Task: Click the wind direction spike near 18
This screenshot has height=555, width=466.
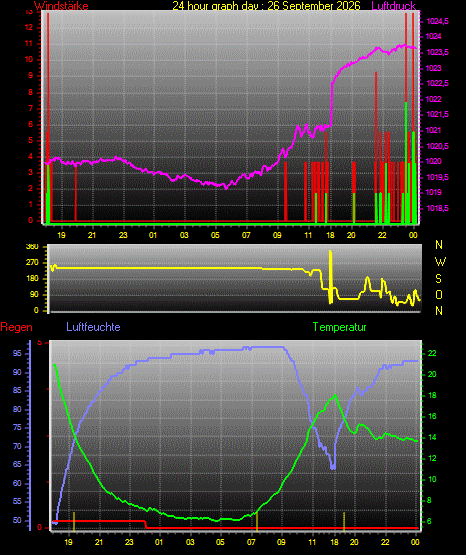Action: coord(330,277)
